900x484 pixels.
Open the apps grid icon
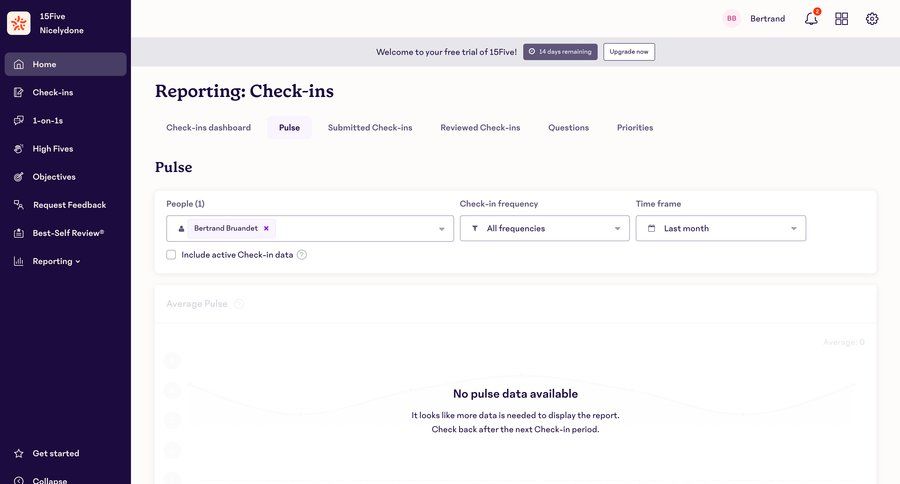pos(842,19)
